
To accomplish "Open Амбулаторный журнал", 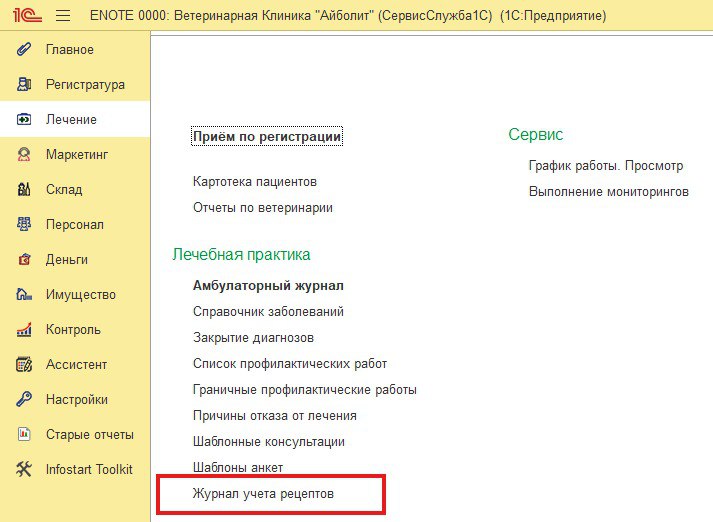I will pyautogui.click(x=268, y=286).
